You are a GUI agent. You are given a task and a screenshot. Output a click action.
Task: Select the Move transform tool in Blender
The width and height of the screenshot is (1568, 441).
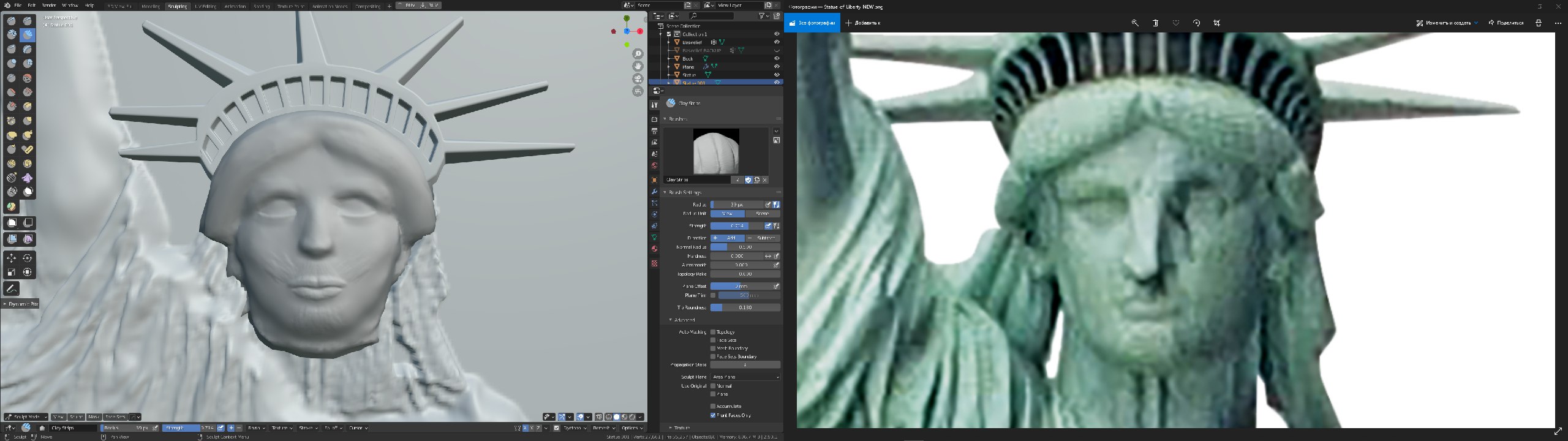coord(12,258)
